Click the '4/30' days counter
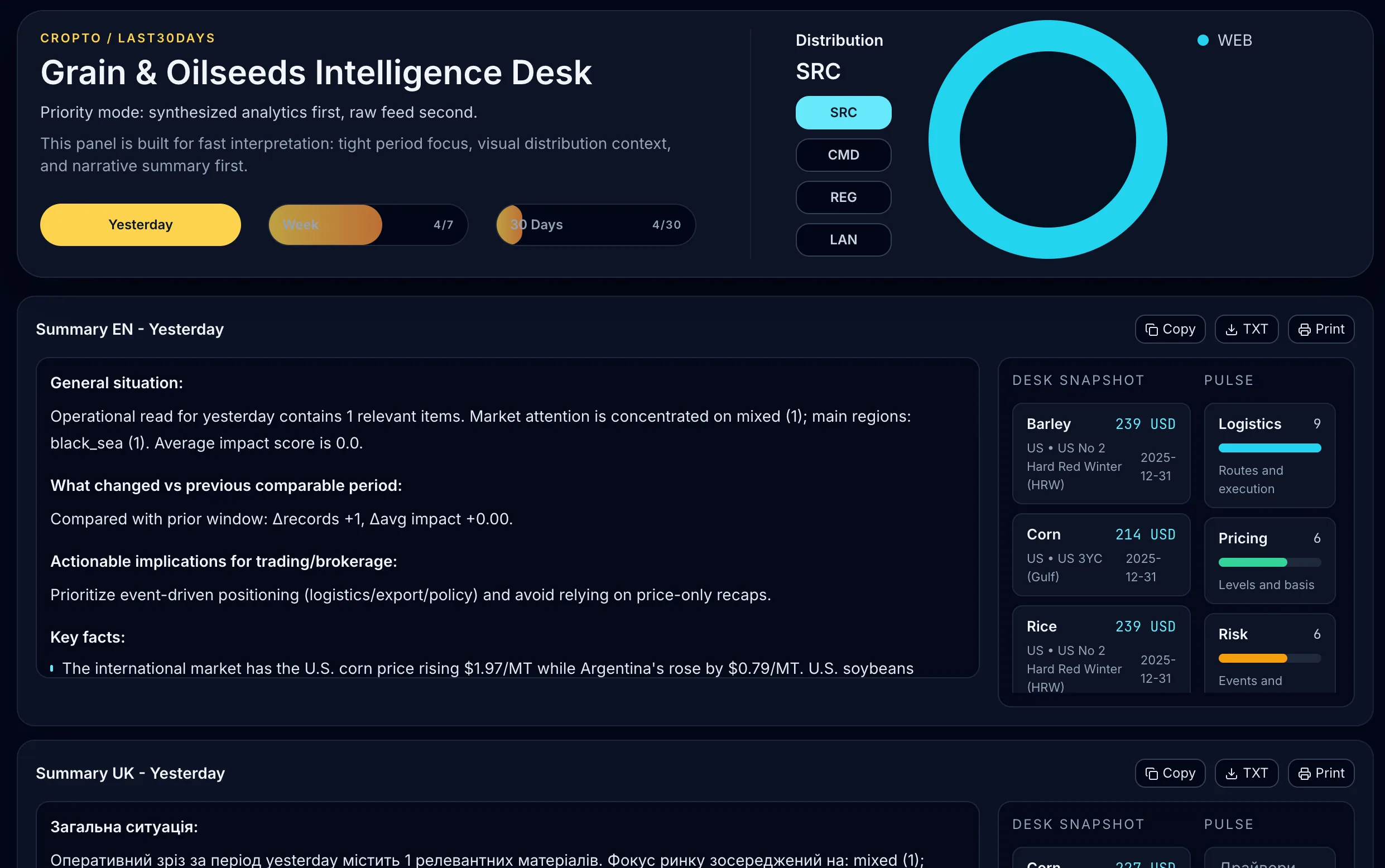Screen dimensions: 1385x868 pos(666,224)
